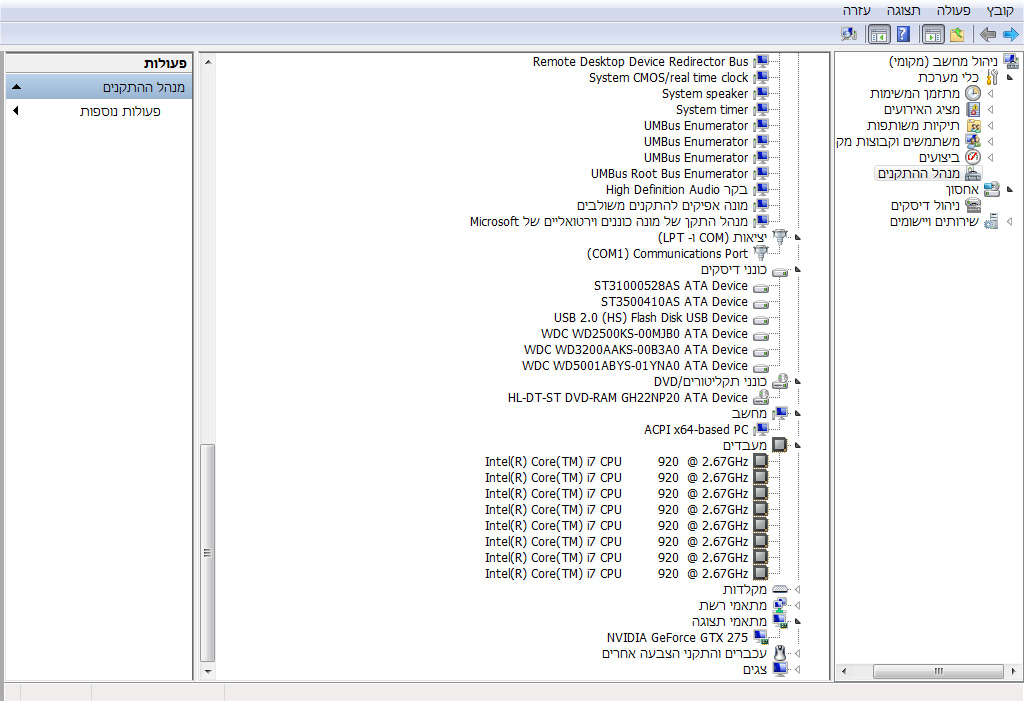This screenshot has height=701, width=1024.
Task: Click the NVIDIA GeForce GTX 275 display icon
Action: 761,638
